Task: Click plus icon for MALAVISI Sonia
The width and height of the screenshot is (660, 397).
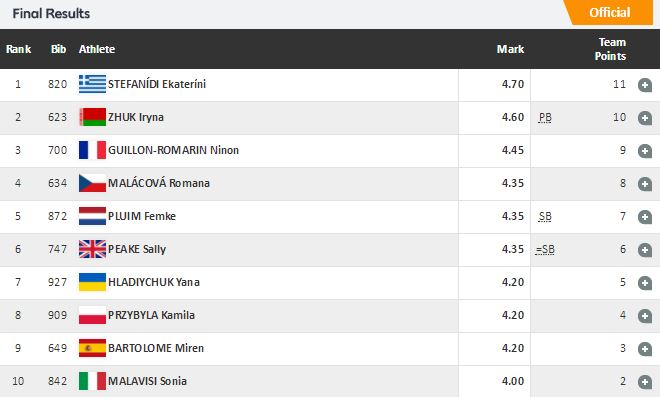Action: tap(645, 382)
